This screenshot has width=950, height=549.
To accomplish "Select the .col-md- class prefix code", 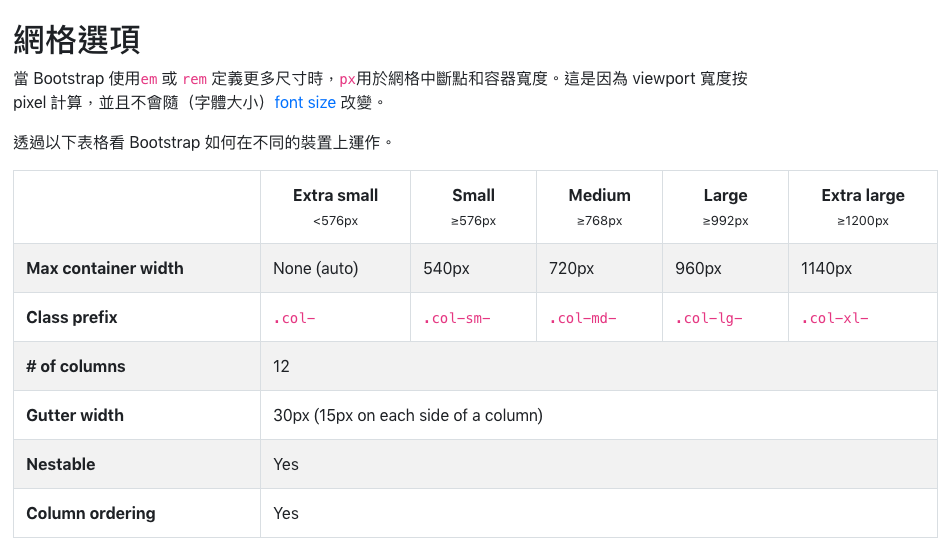I will click(x=583, y=319).
